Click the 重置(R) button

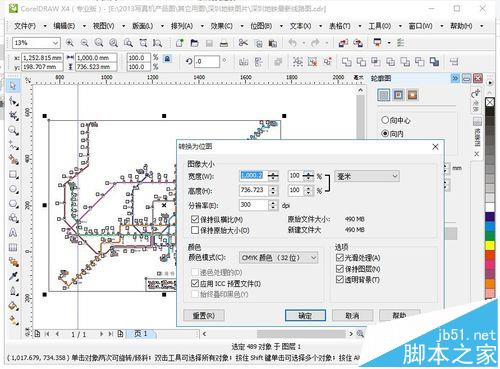(x=204, y=315)
